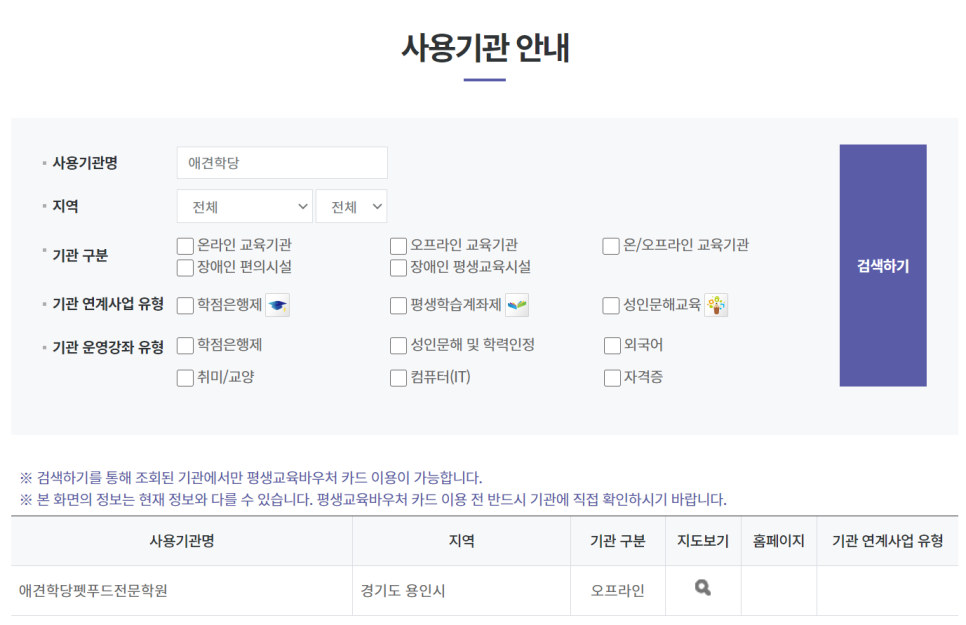Select the 장애인 편의시설 checkbox
The height and width of the screenshot is (625, 966).
[x=185, y=268]
